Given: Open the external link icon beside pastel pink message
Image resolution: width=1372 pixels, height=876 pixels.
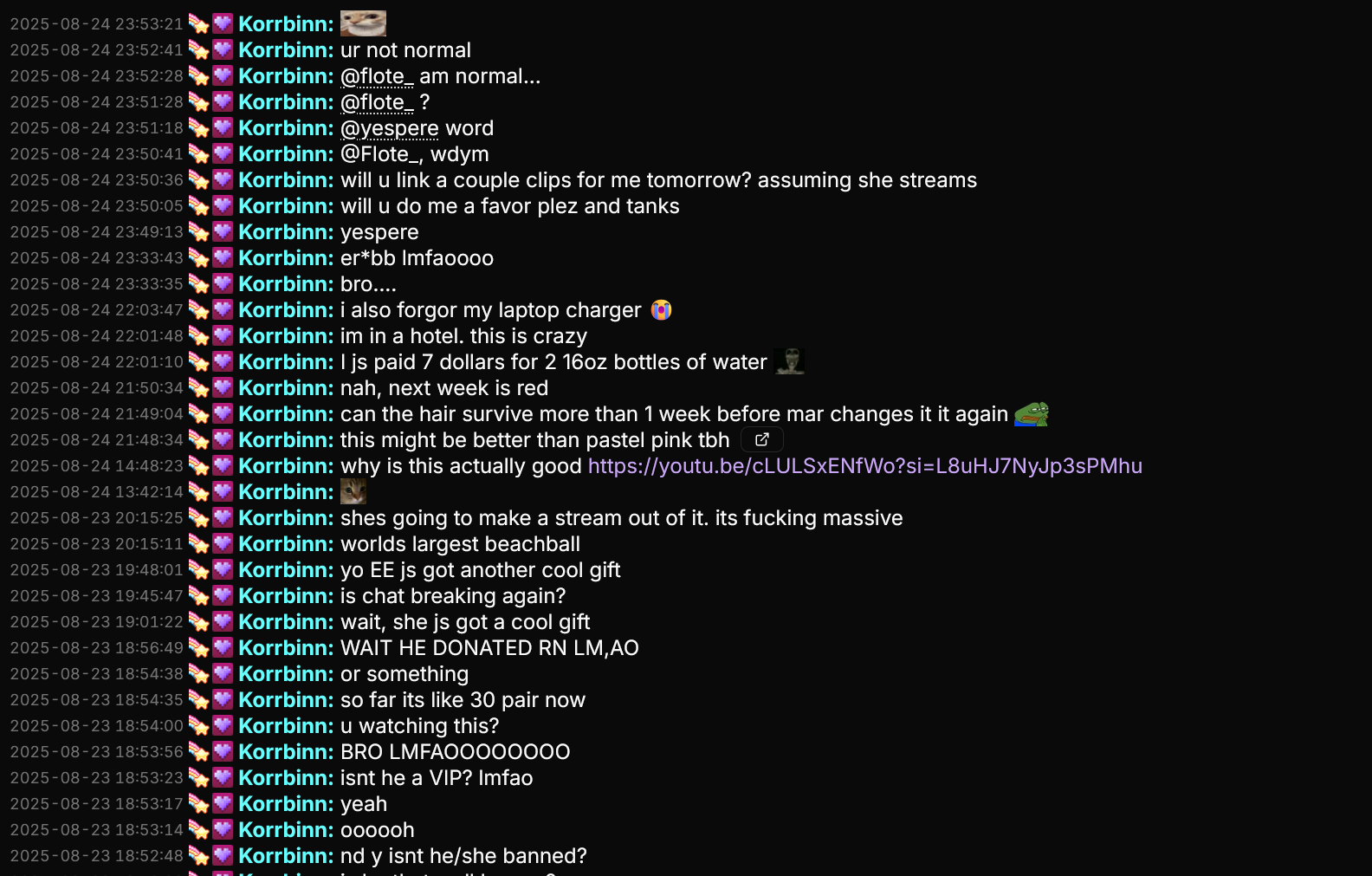Looking at the screenshot, I should (762, 440).
